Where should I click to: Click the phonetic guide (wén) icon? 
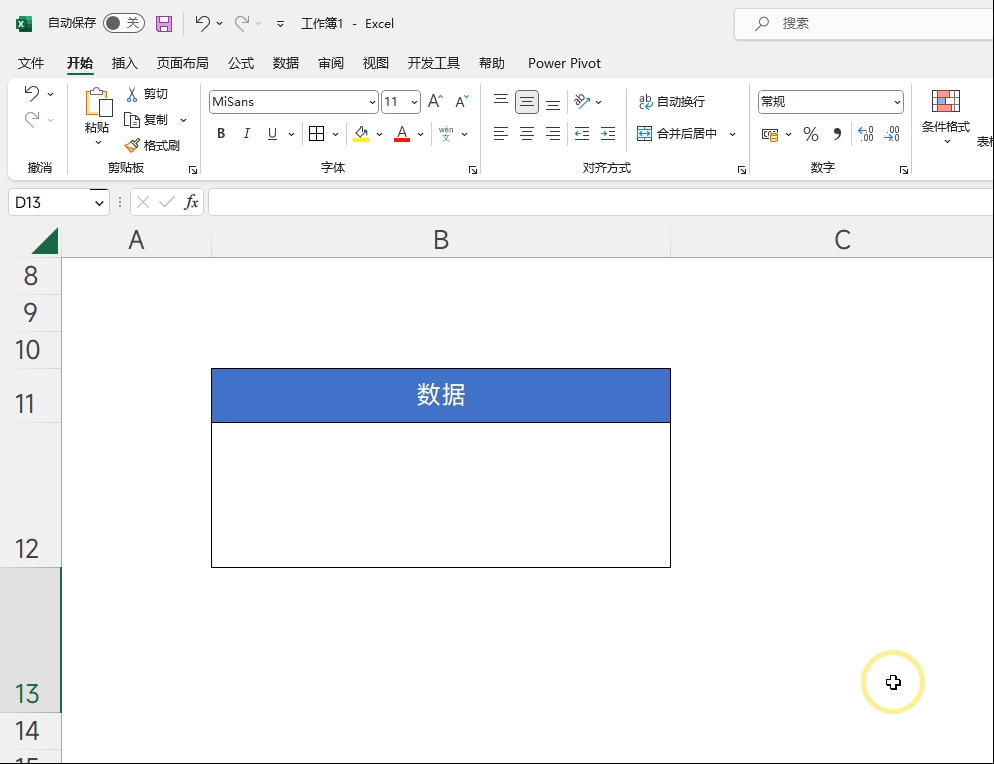pyautogui.click(x=446, y=134)
